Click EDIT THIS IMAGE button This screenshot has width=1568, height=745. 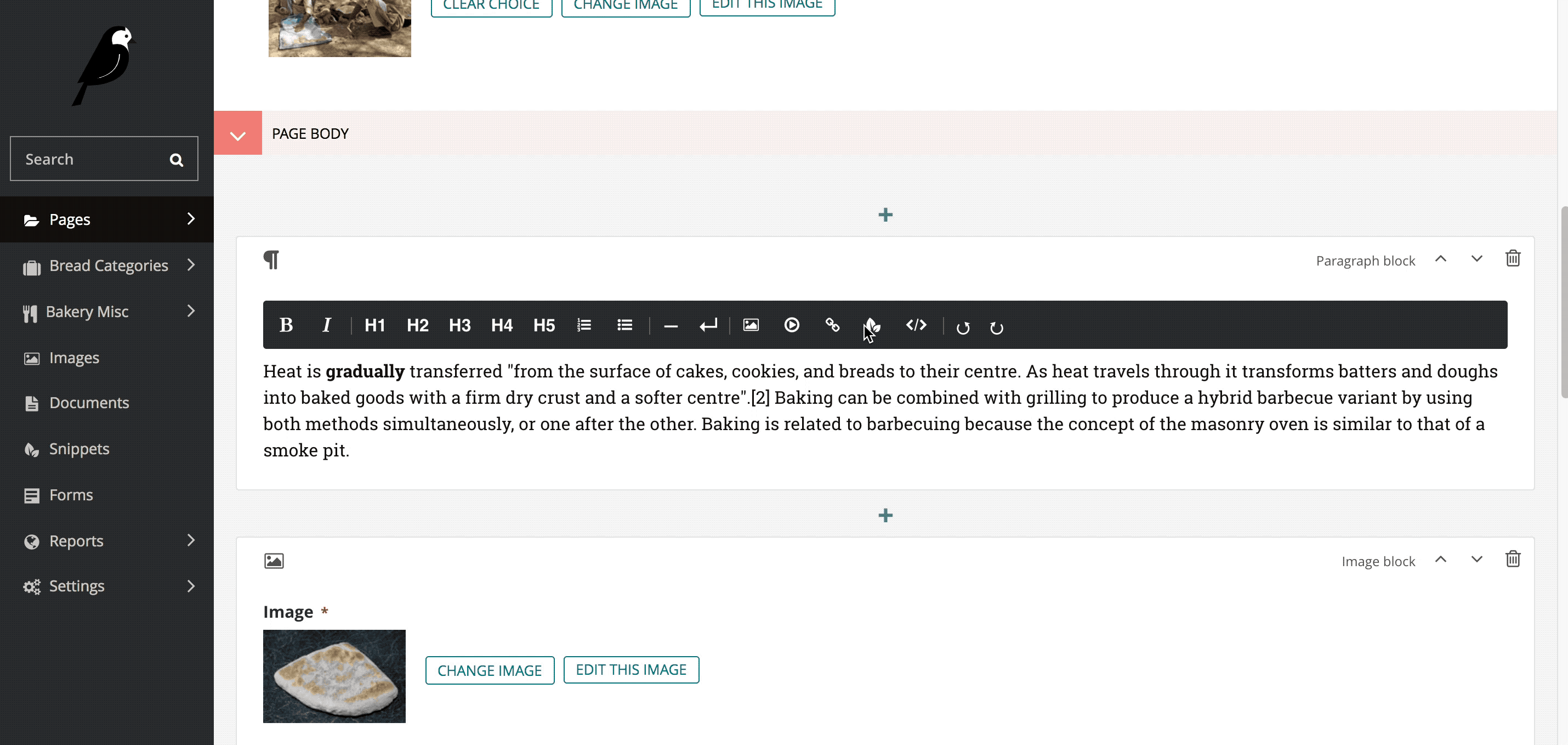(x=631, y=669)
